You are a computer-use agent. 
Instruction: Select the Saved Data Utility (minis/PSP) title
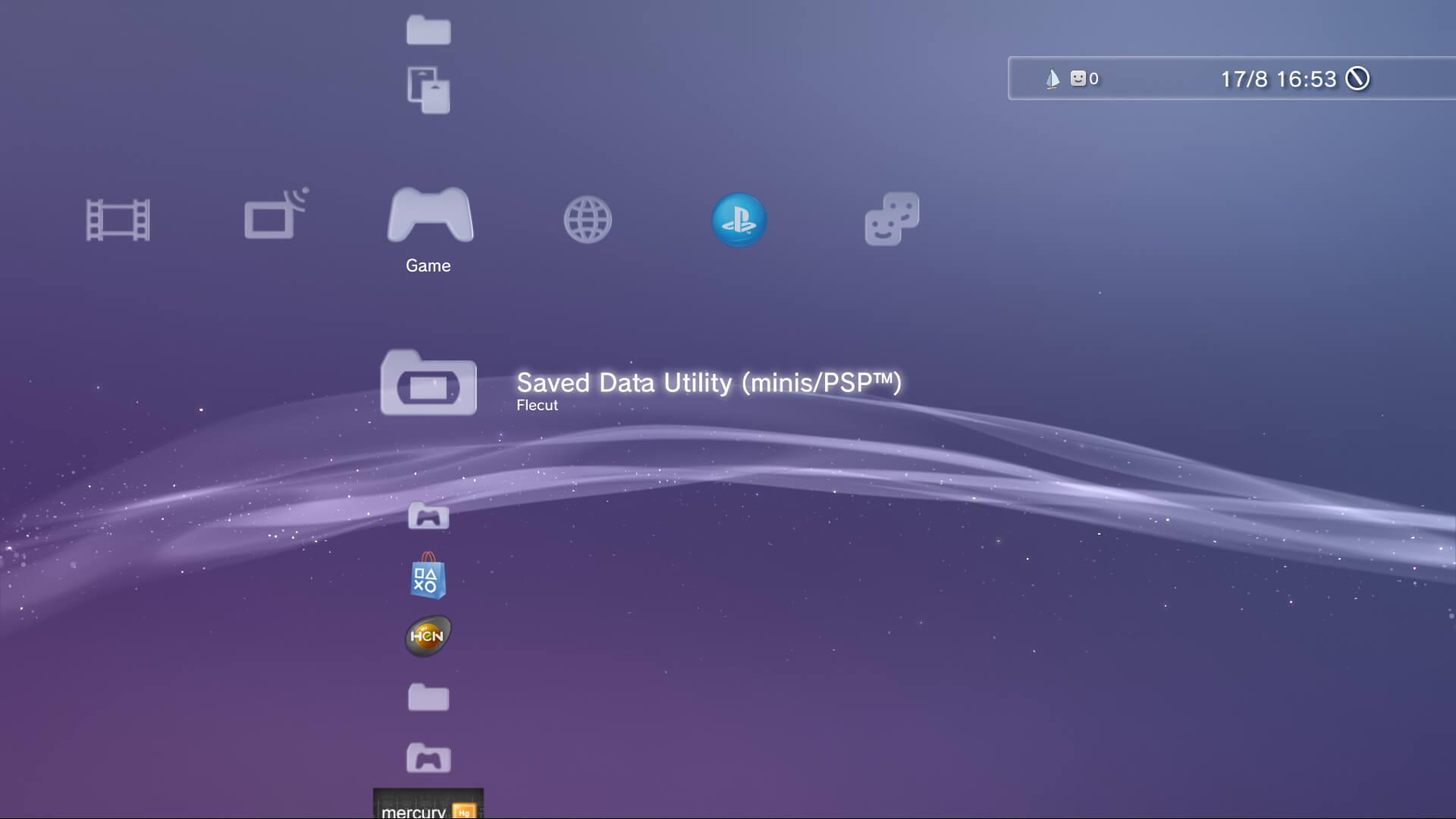708,382
